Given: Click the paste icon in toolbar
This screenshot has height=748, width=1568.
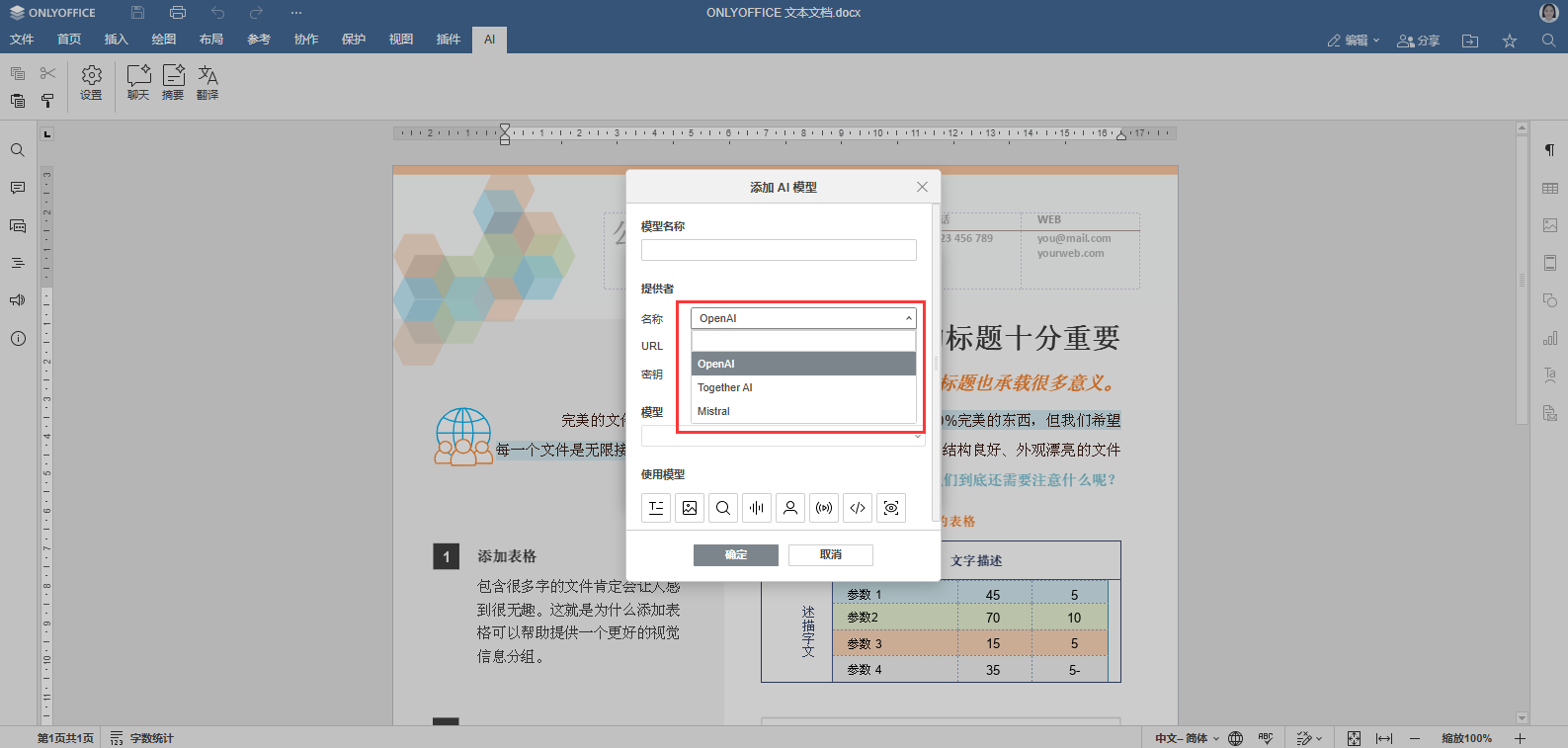Looking at the screenshot, I should click(x=18, y=101).
